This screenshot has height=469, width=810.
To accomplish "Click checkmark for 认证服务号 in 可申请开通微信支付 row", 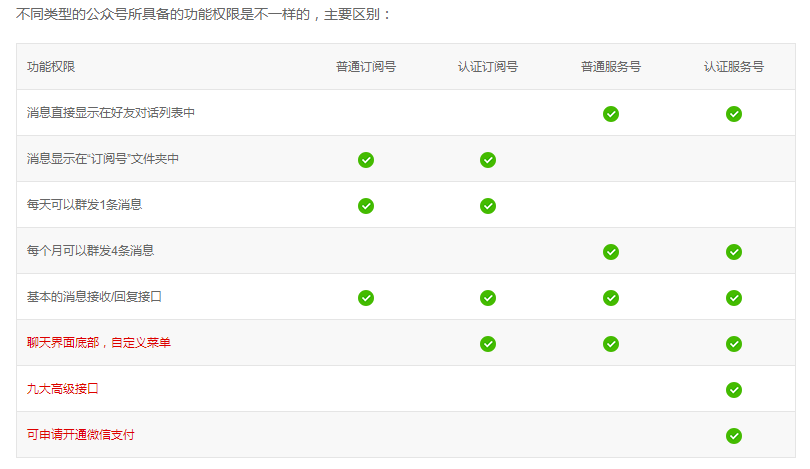I will point(733,436).
